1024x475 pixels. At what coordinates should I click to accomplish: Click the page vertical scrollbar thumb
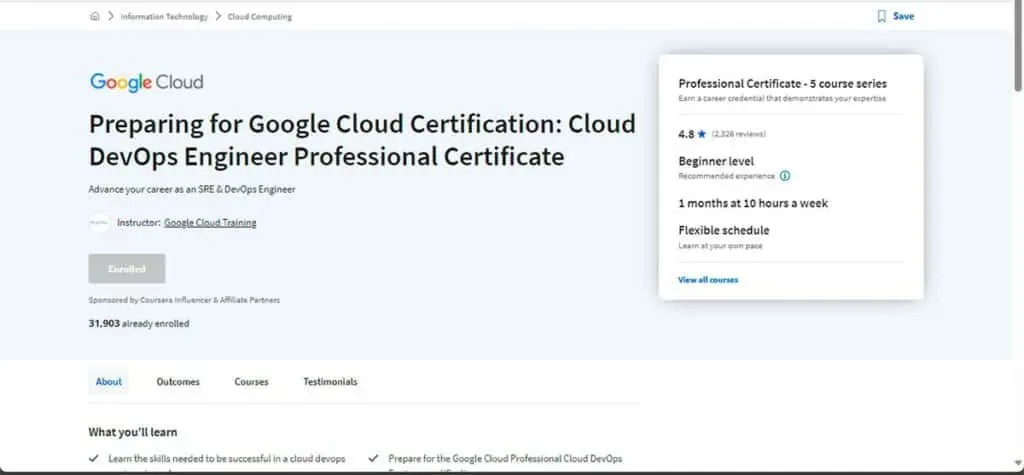tap(1018, 46)
